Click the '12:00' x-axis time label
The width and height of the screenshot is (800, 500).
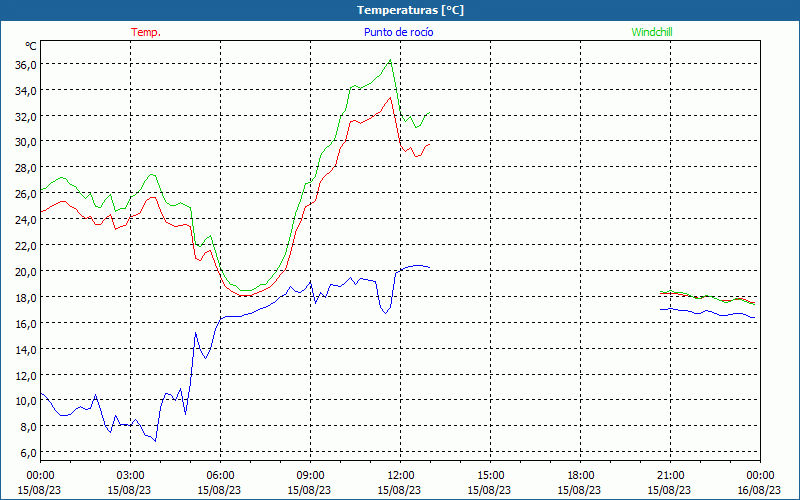click(x=401, y=476)
